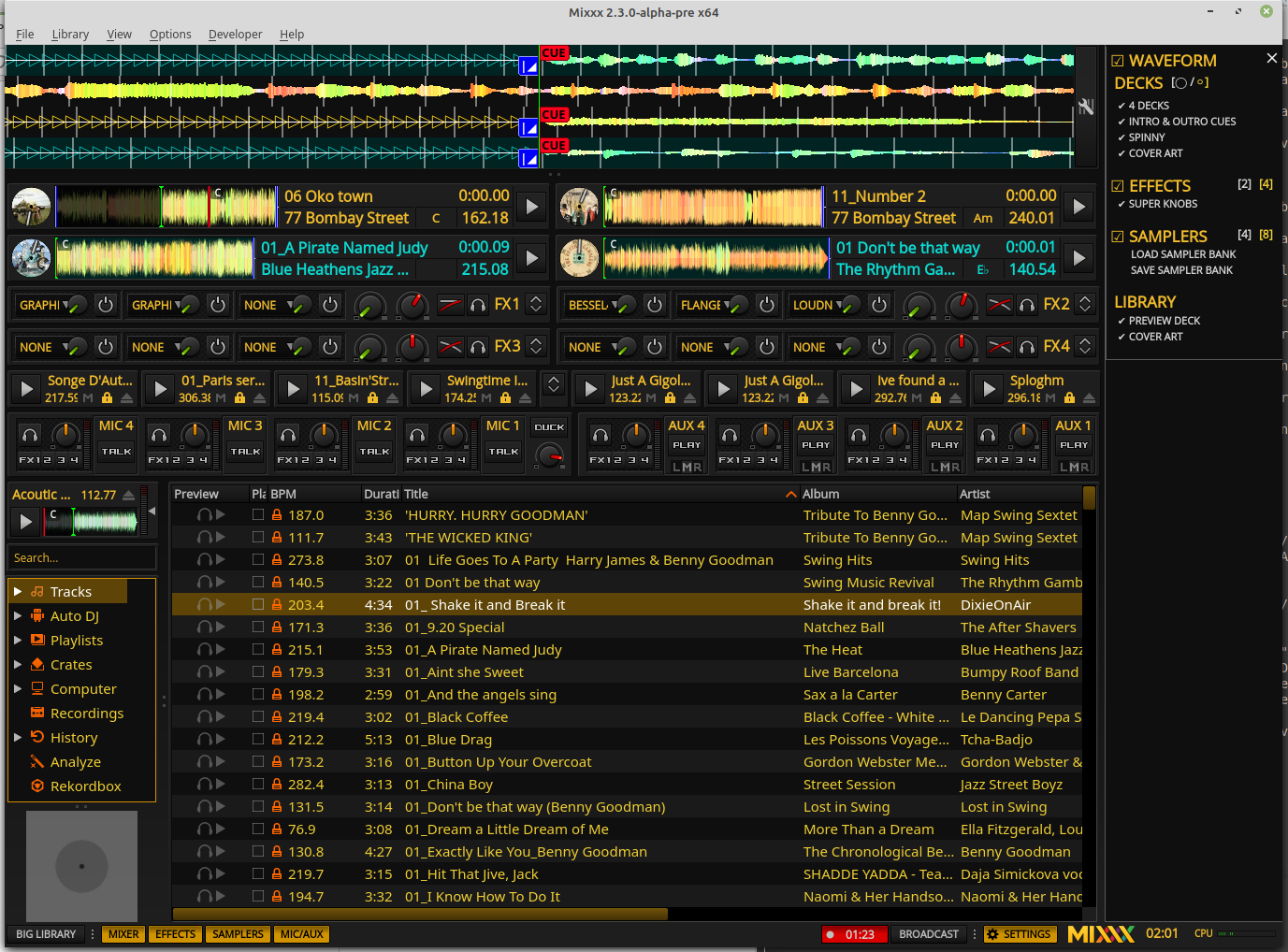Check played box for 01_Blue Drag
Image resolution: width=1288 pixels, height=952 pixels.
258,739
